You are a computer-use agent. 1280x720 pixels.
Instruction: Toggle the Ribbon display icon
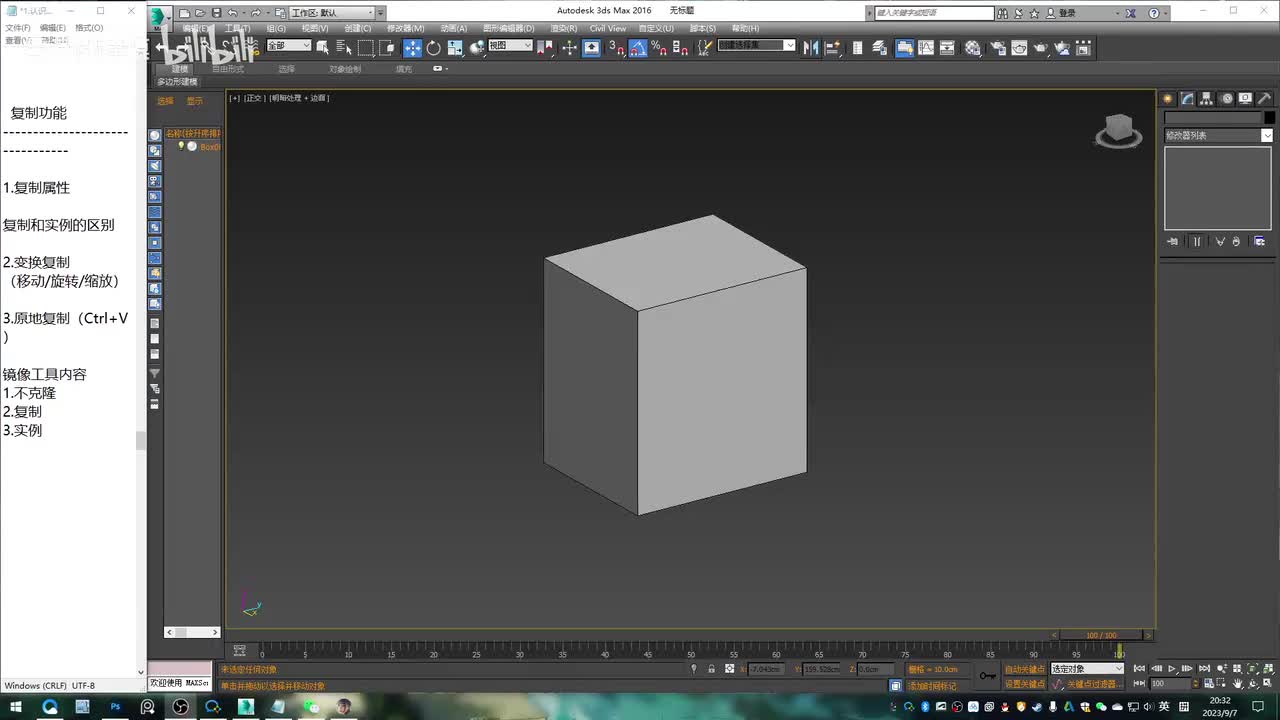tap(904, 48)
